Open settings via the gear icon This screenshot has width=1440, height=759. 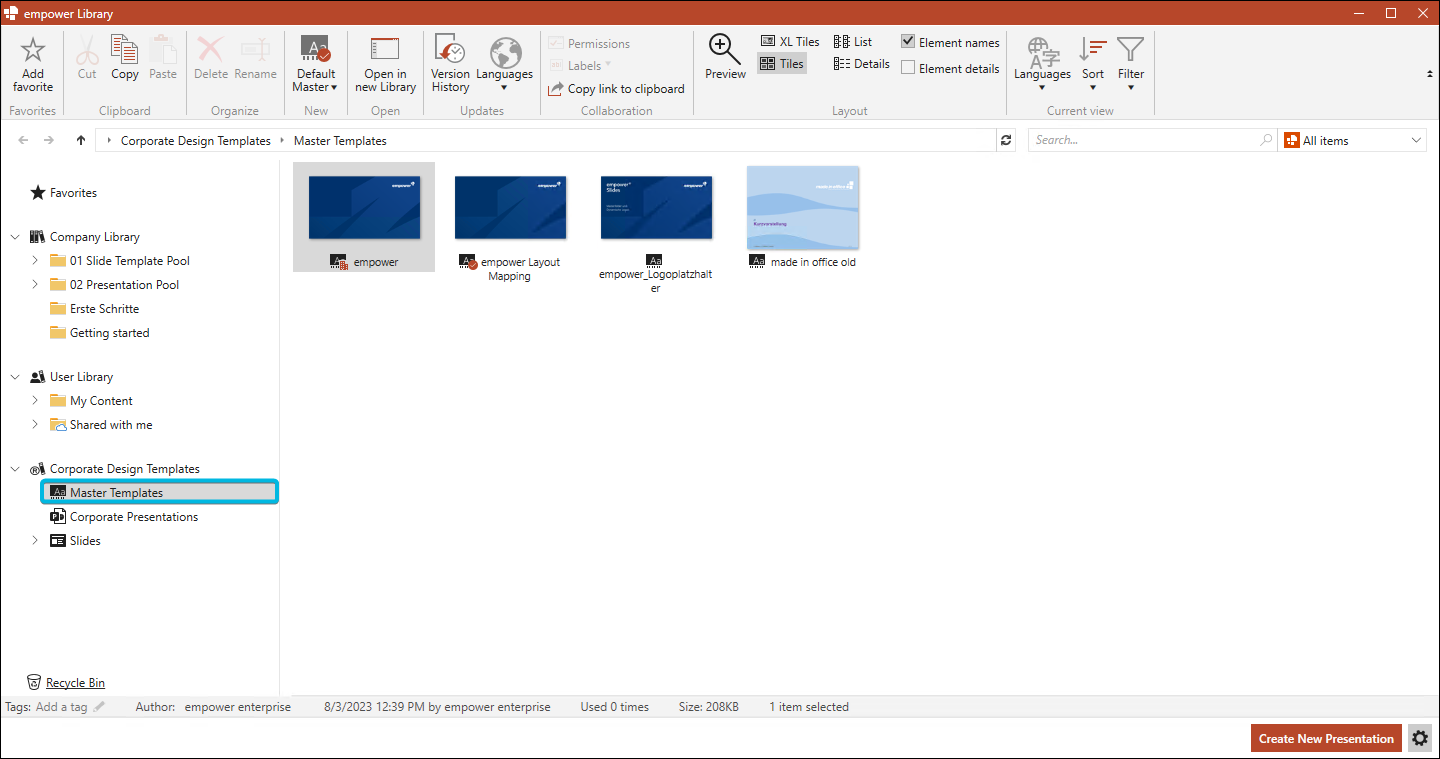1420,739
